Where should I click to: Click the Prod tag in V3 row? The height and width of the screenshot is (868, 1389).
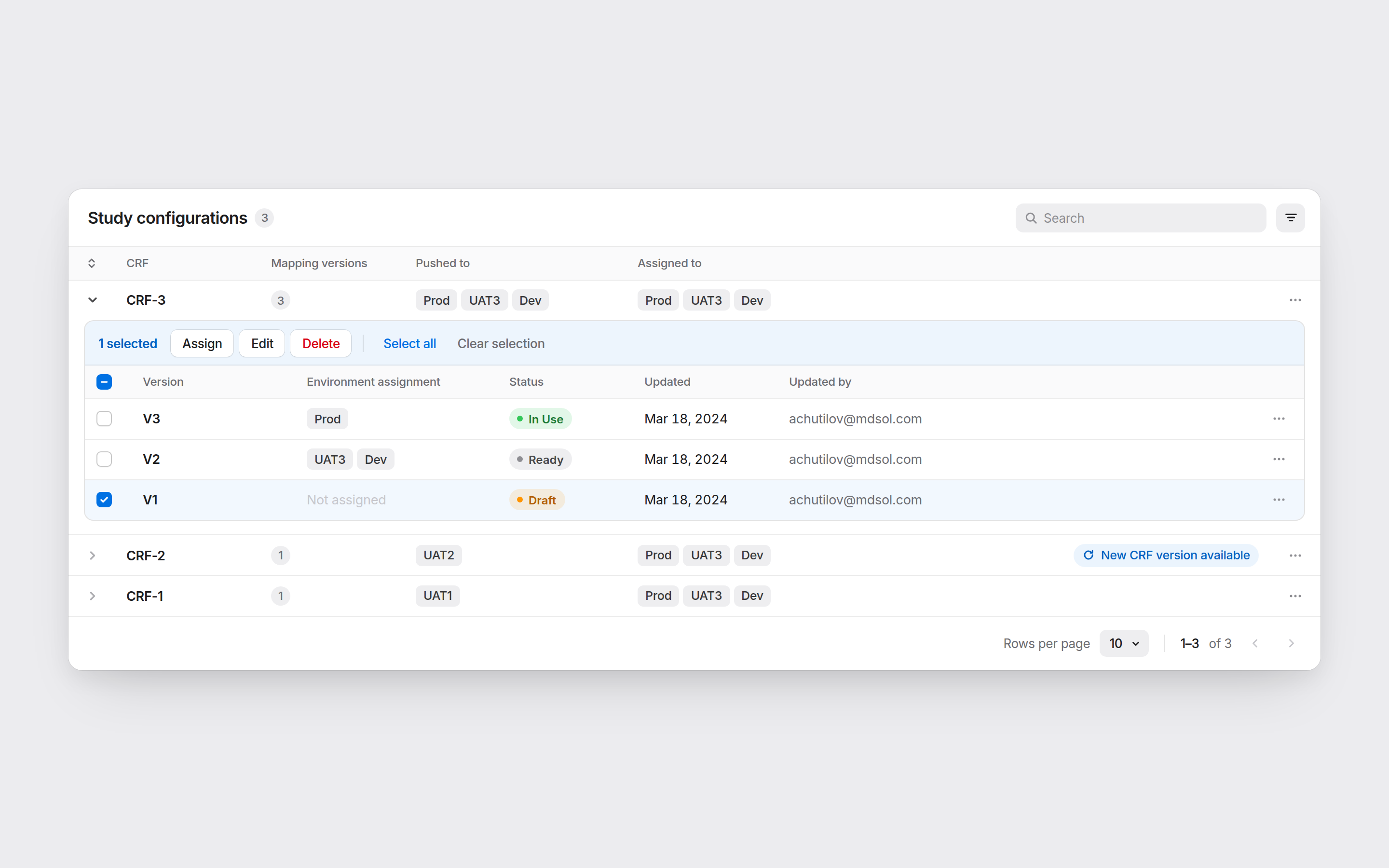[327, 419]
